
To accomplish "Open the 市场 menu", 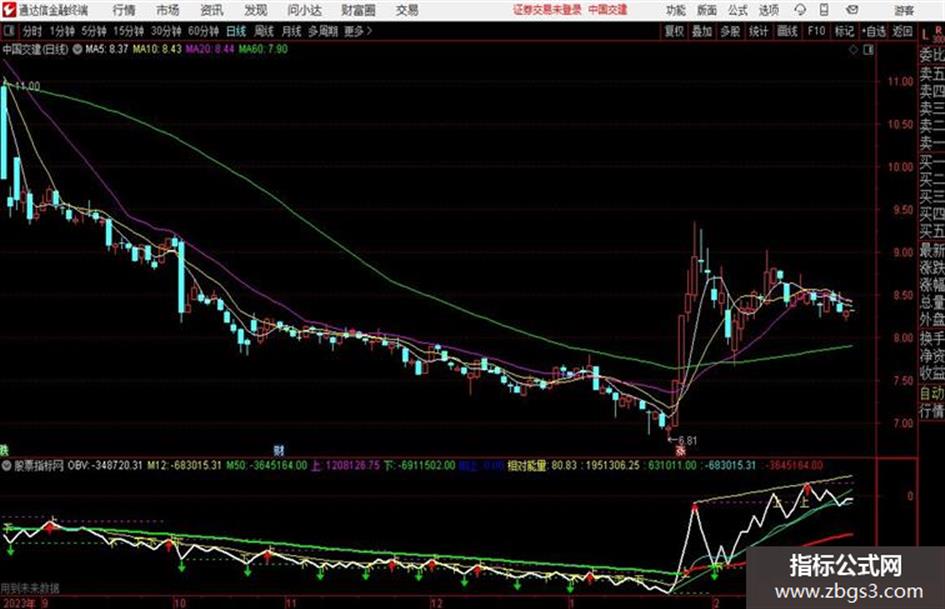I will coord(168,10).
